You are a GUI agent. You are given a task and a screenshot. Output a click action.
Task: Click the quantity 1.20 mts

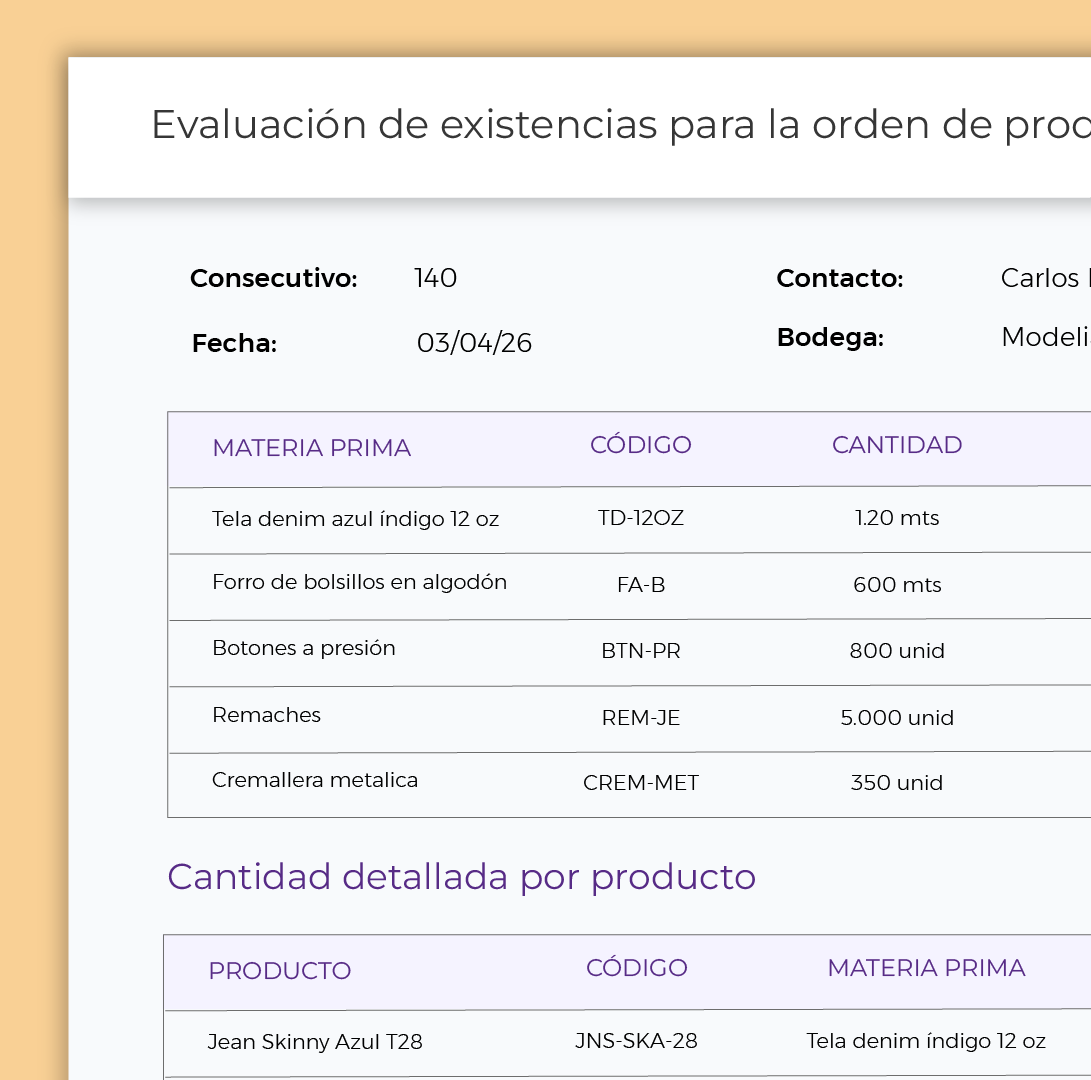pyautogui.click(x=897, y=518)
